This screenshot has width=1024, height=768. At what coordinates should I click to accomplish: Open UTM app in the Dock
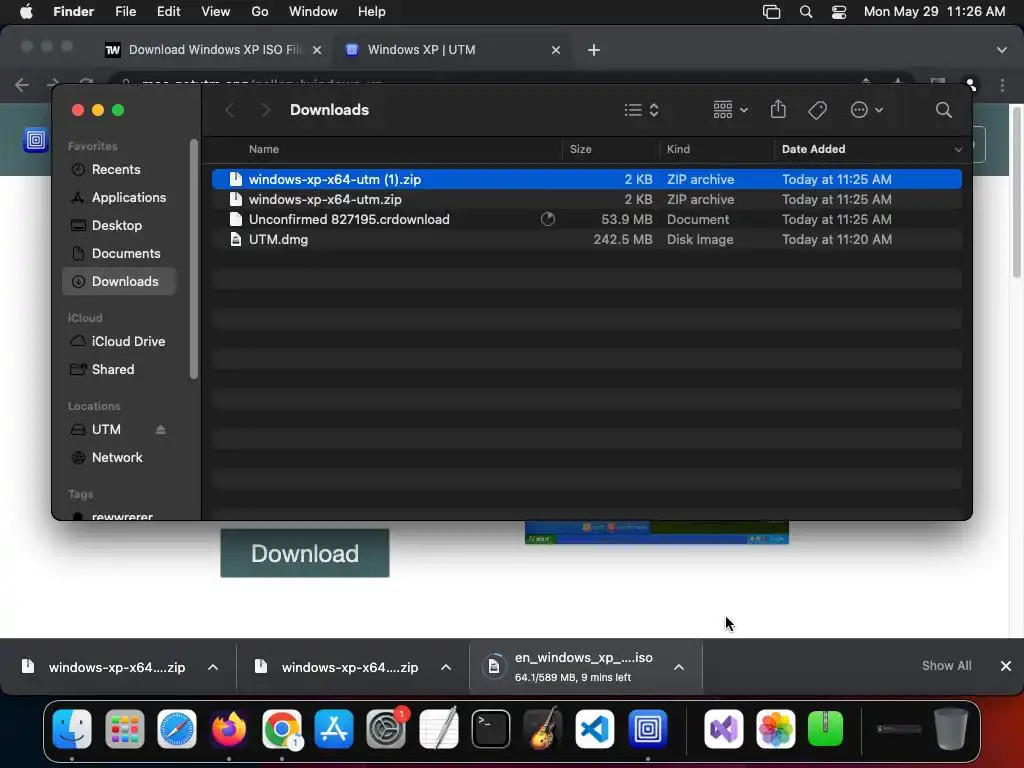pos(647,728)
